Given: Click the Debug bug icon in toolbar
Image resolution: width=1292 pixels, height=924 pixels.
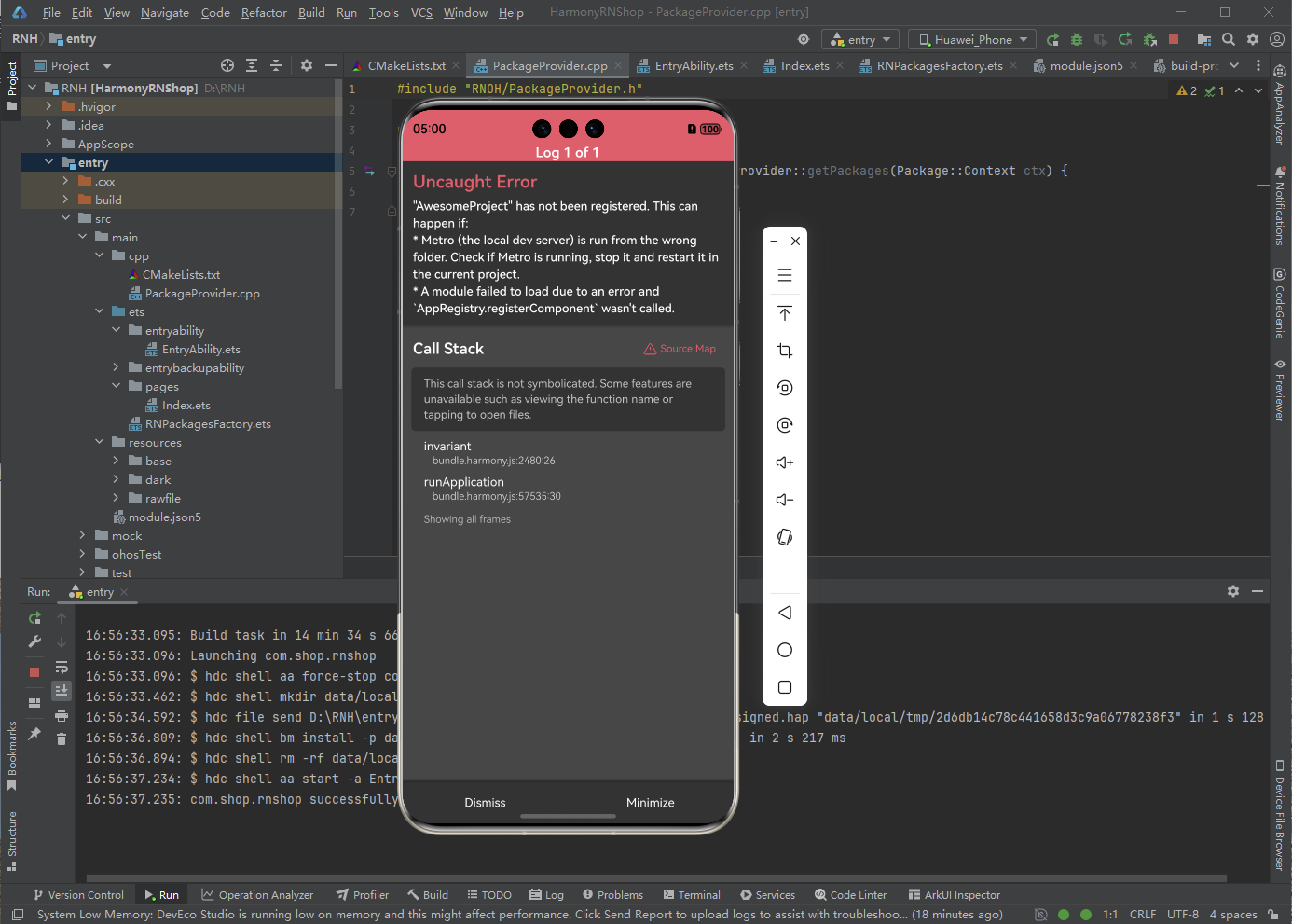Looking at the screenshot, I should click(x=1077, y=39).
